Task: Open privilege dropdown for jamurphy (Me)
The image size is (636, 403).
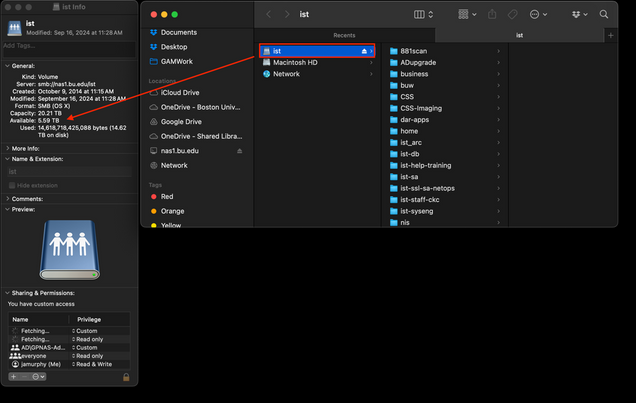Action: click(x=98, y=364)
